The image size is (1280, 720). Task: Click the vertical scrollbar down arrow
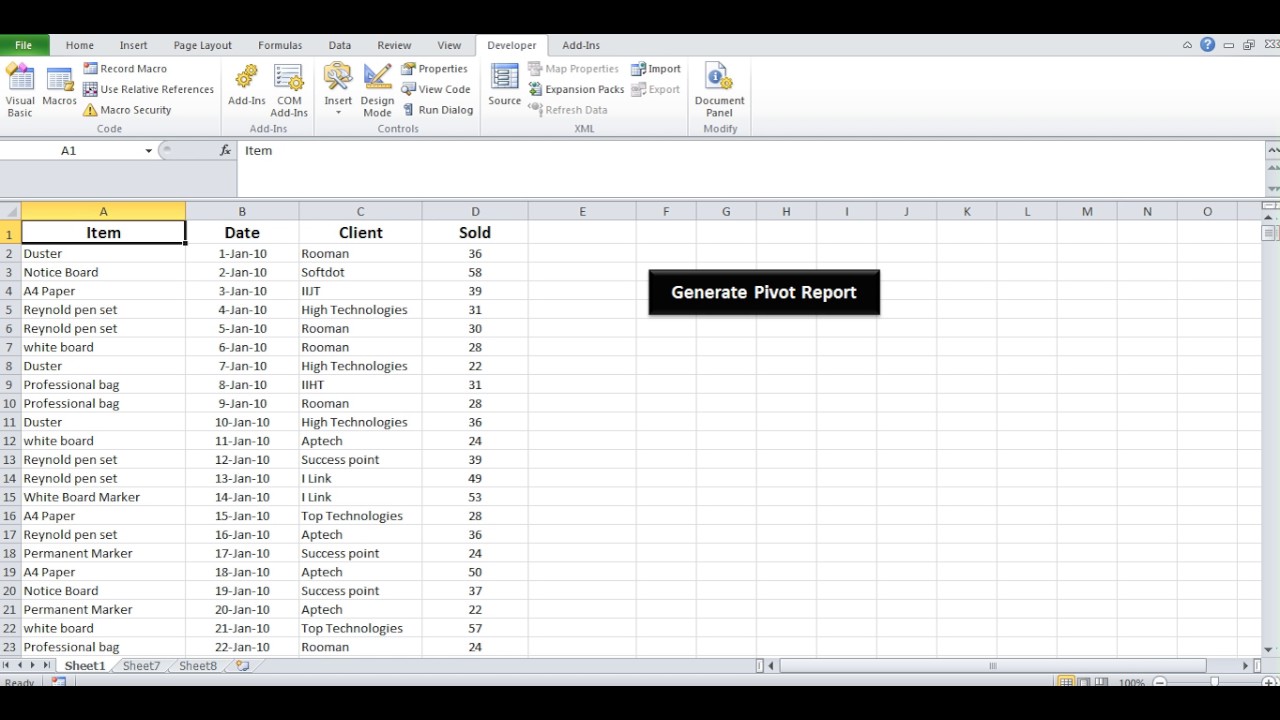[x=1270, y=649]
